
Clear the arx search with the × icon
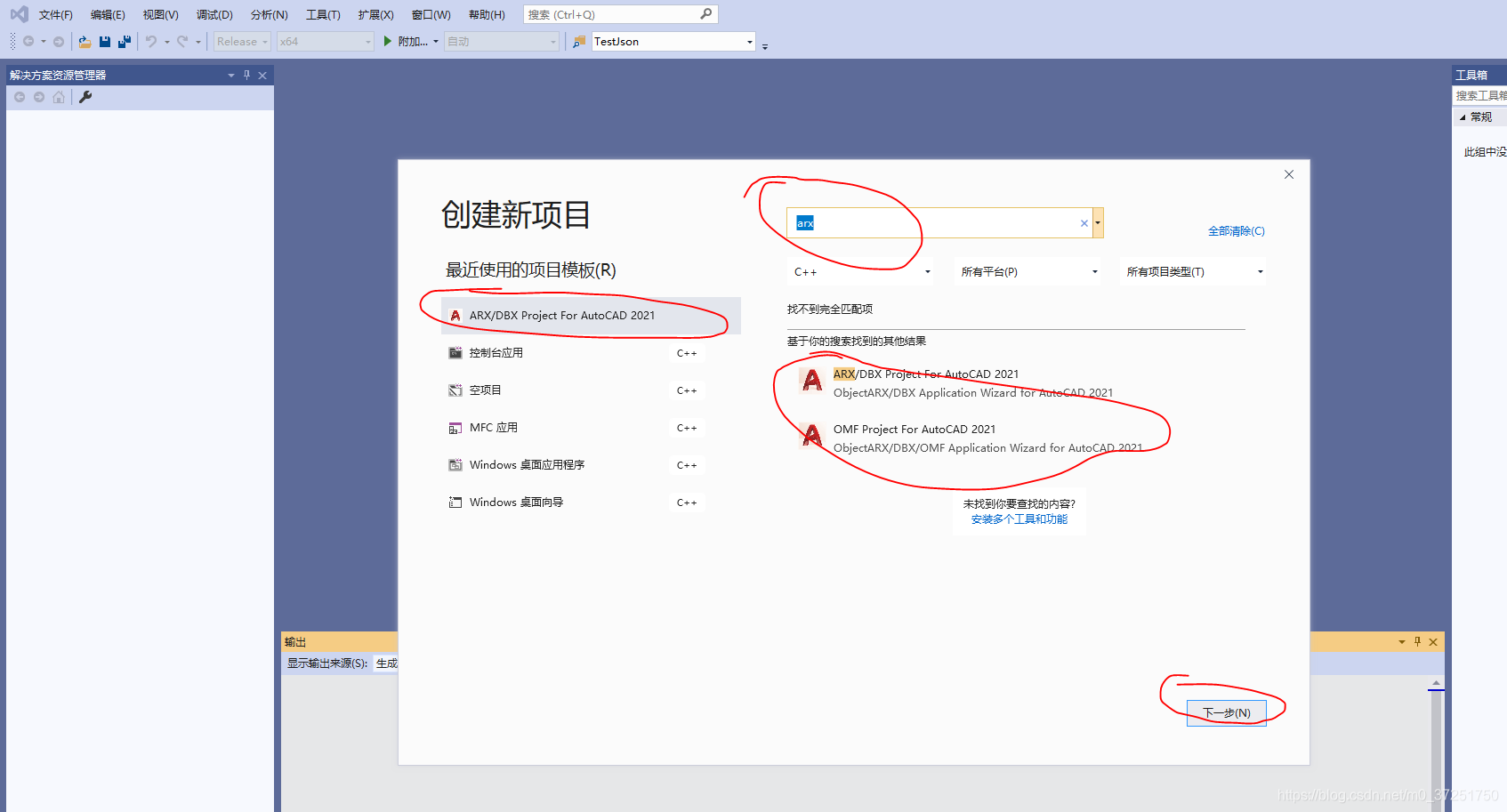pos(1084,222)
